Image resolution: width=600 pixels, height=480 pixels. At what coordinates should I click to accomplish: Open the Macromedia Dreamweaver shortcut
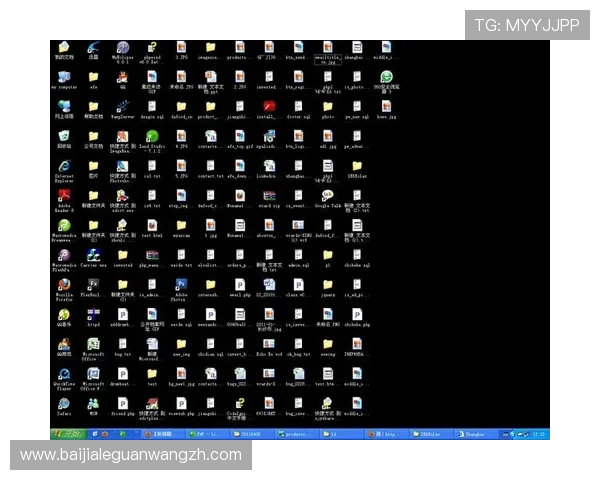63,225
